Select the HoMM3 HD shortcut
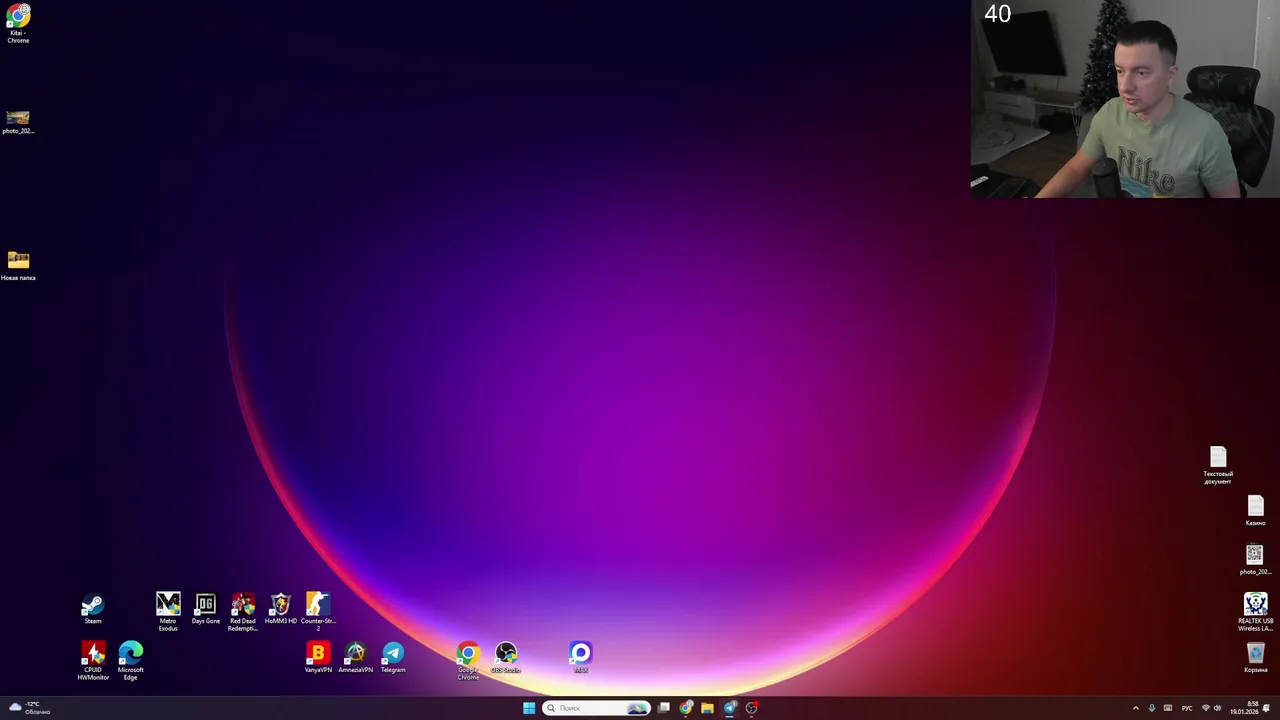The width and height of the screenshot is (1280, 720). 281,609
